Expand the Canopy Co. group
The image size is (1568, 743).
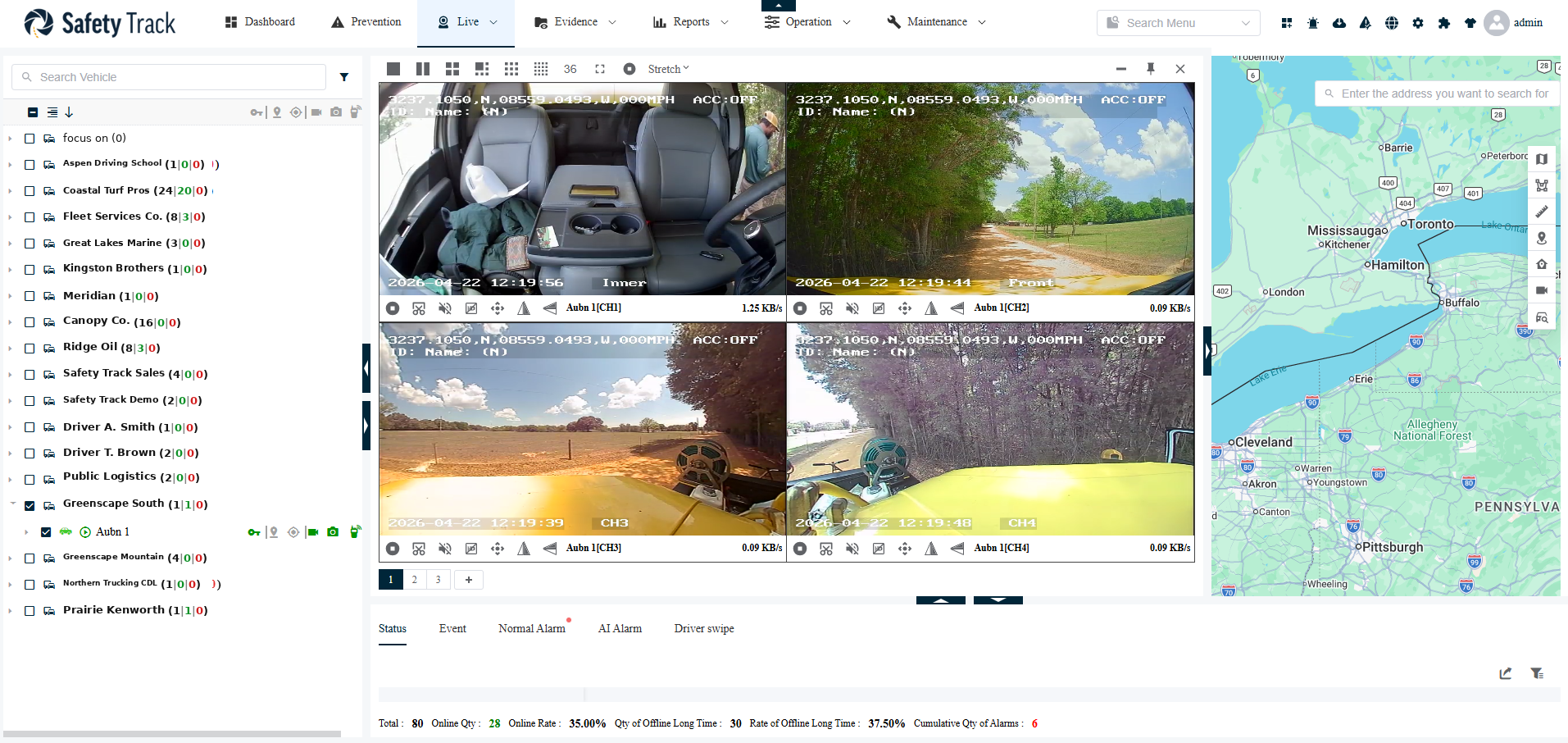(10, 322)
